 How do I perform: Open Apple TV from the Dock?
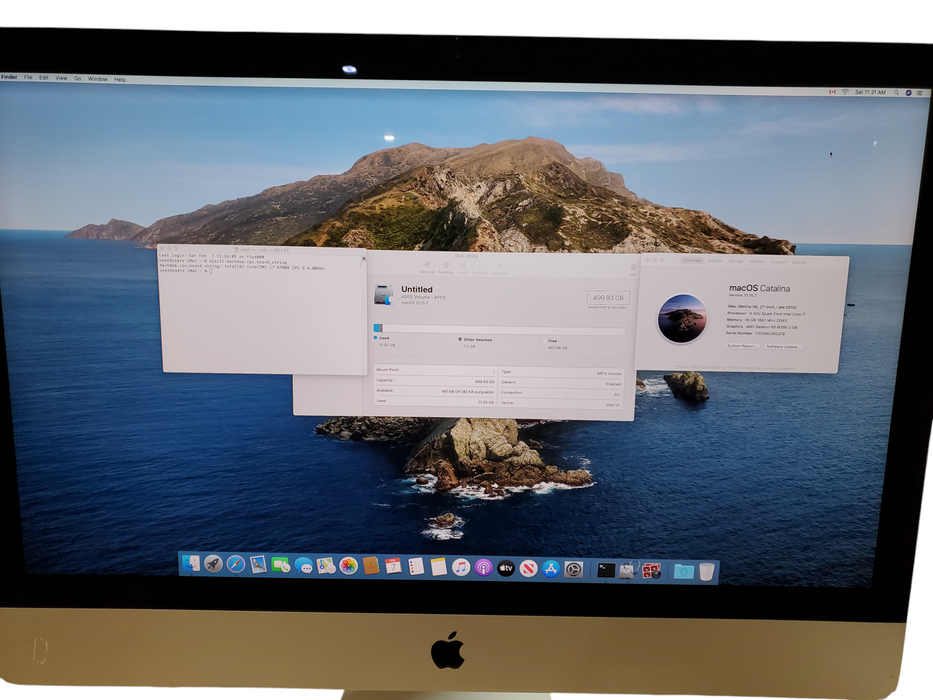506,569
